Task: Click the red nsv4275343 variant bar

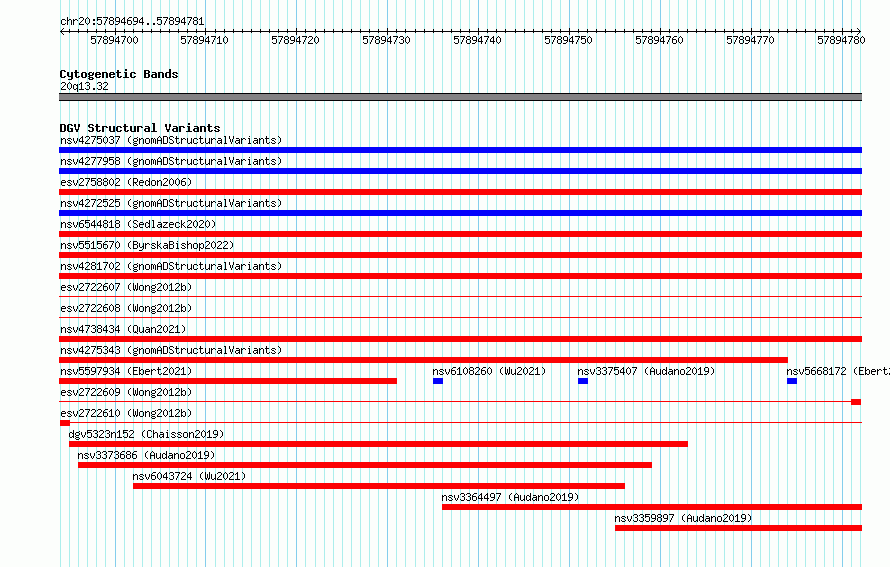Action: [x=423, y=360]
